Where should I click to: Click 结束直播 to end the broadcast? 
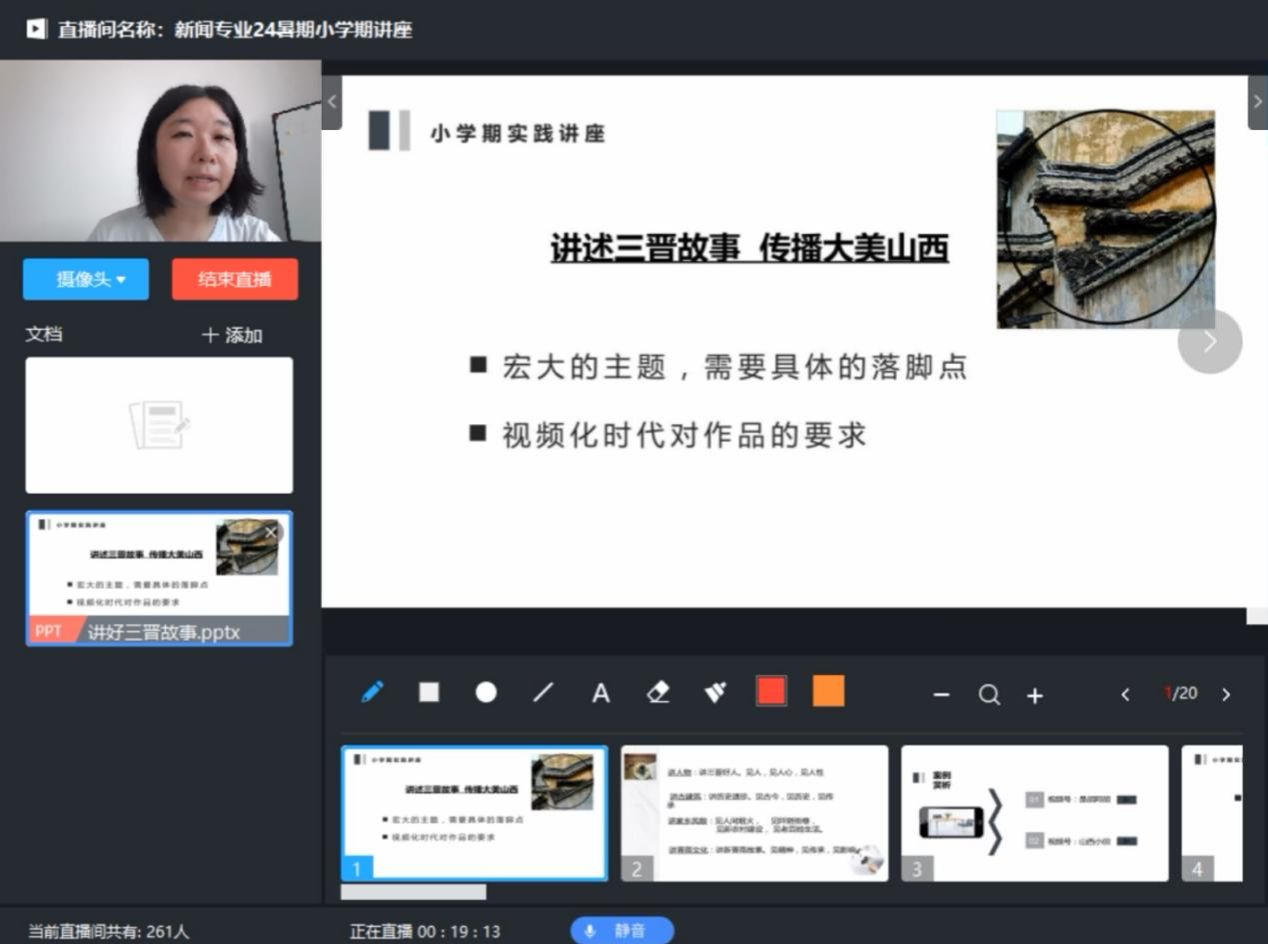235,280
